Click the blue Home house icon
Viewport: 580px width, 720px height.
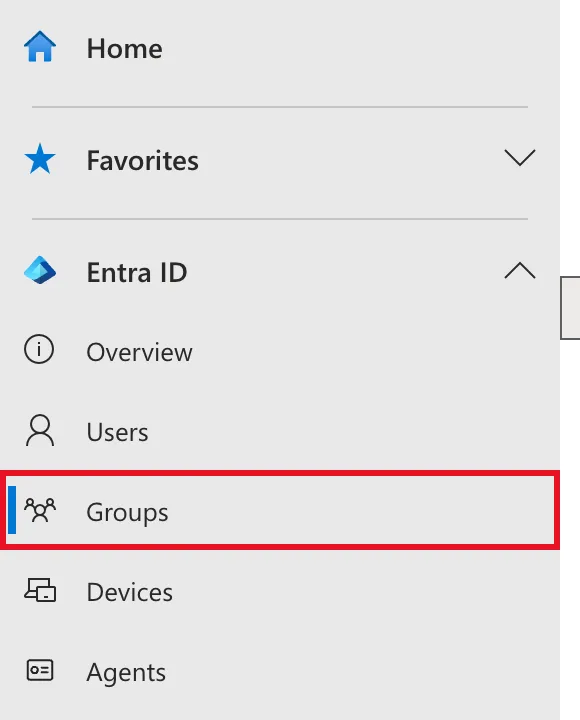click(x=40, y=46)
